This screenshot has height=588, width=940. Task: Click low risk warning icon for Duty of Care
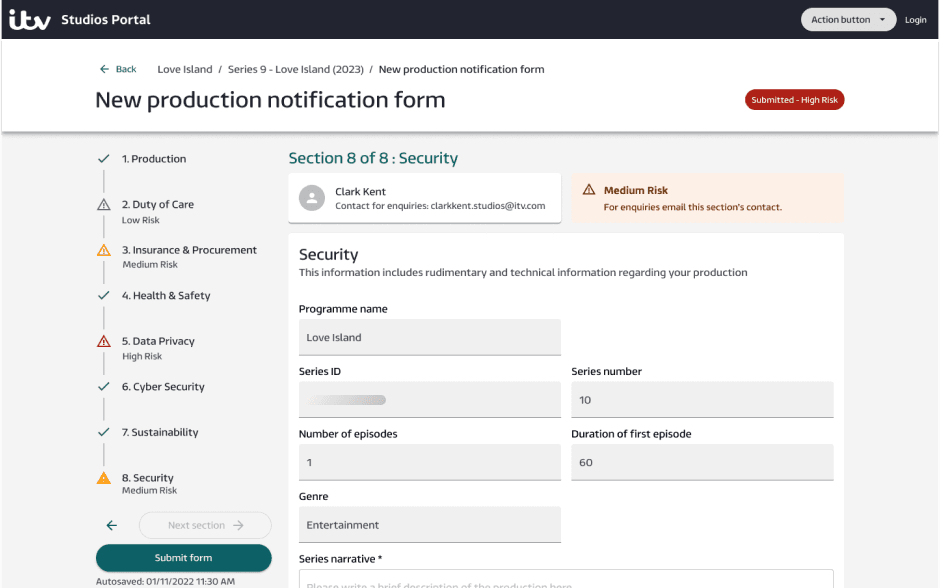[x=104, y=204]
